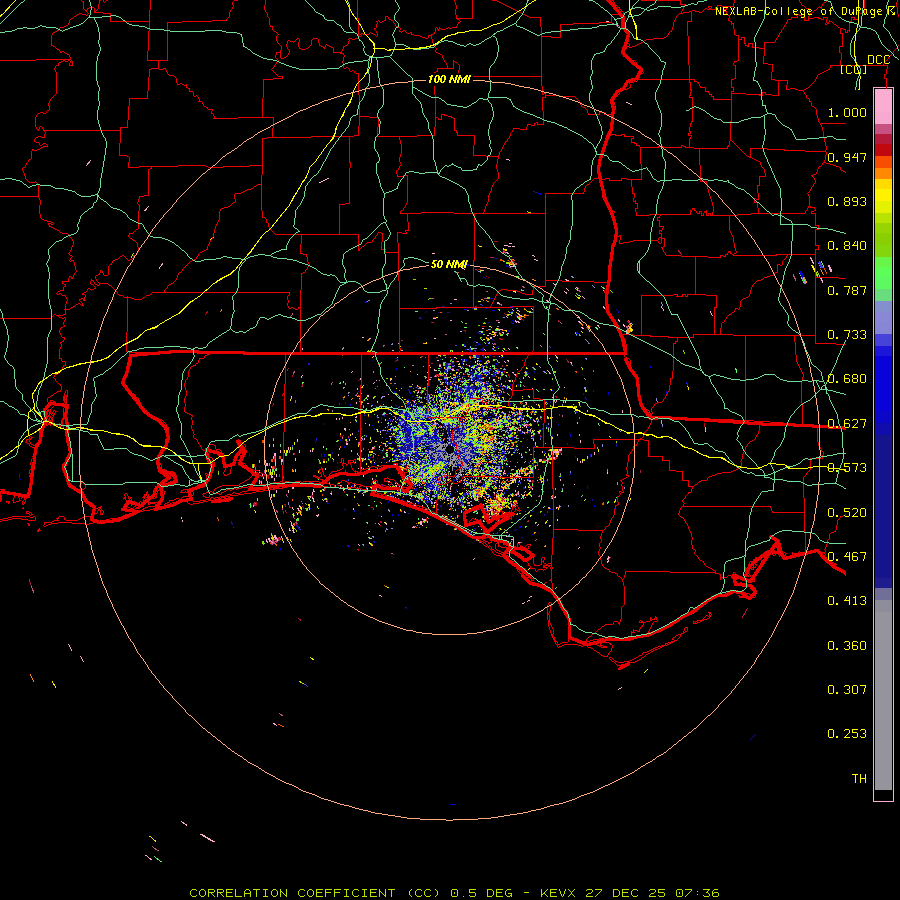The image size is (900, 900).
Task: Click the 50 NMI range ring label
Action: pyautogui.click(x=449, y=264)
